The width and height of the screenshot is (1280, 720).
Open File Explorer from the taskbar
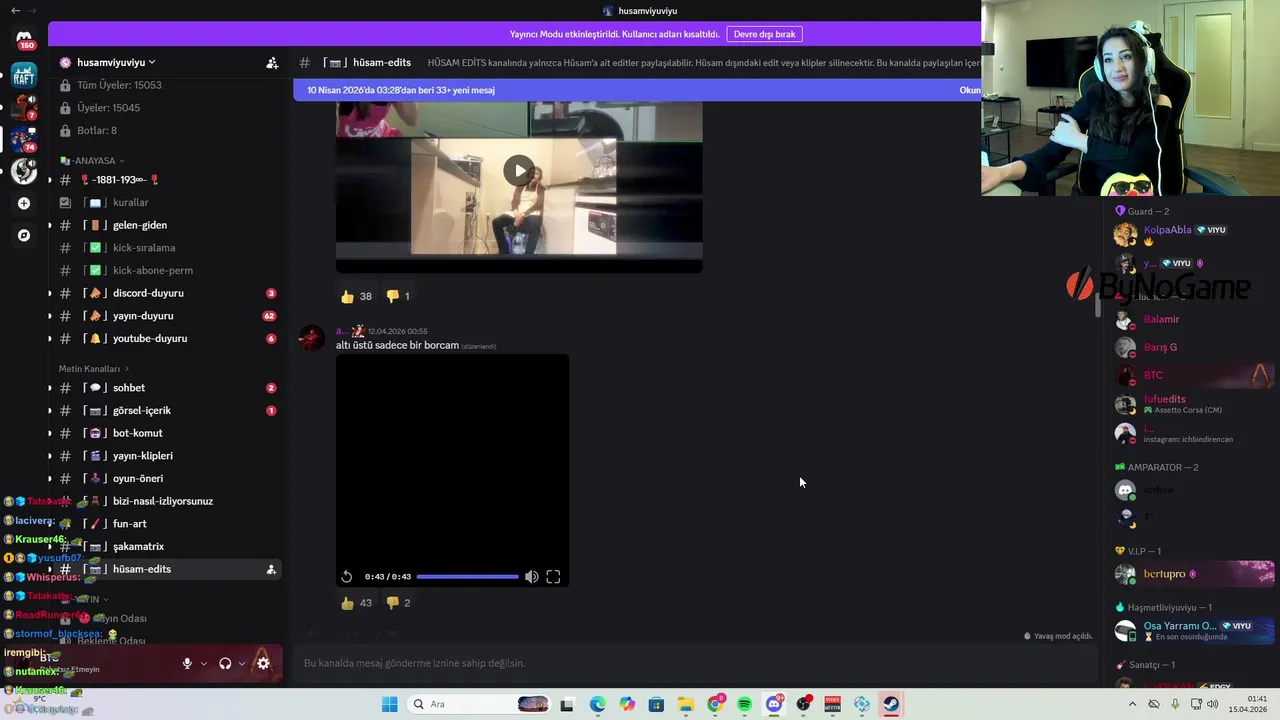(685, 704)
